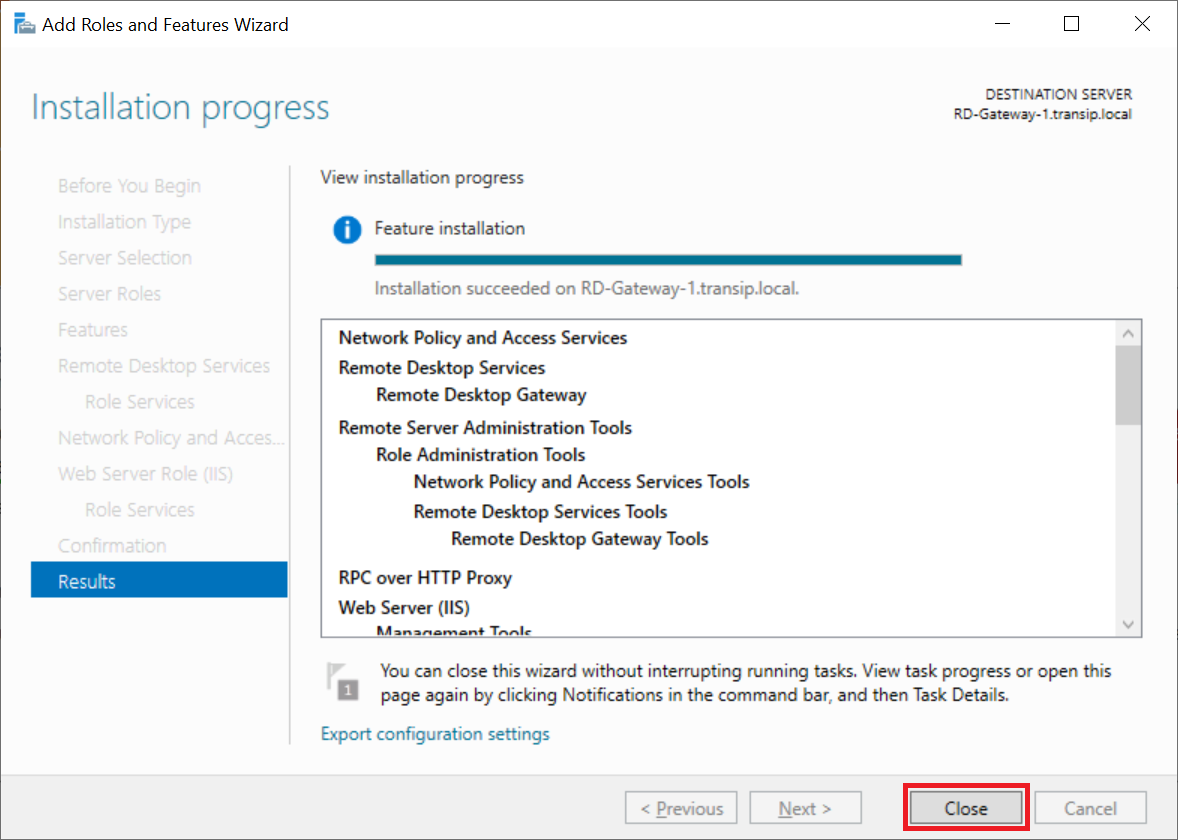Click the disabled Previous button
The height and width of the screenshot is (840, 1178).
coord(681,808)
